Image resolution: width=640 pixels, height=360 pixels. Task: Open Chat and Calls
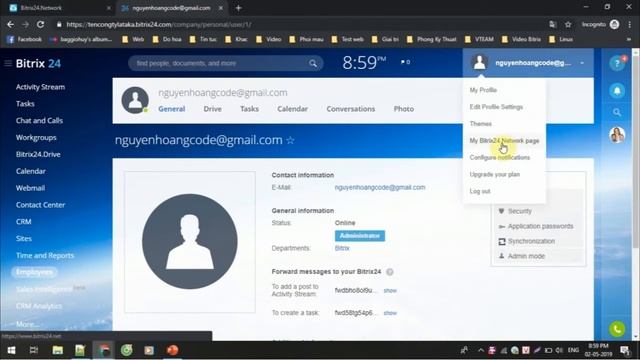(x=39, y=120)
